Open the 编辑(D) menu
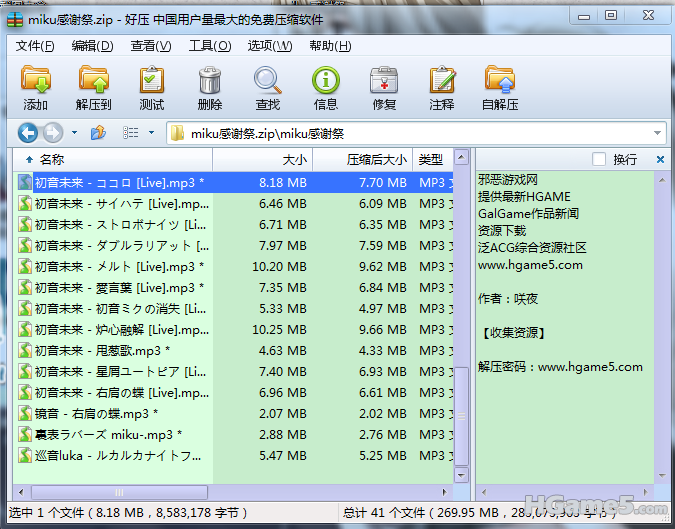 click(x=92, y=46)
